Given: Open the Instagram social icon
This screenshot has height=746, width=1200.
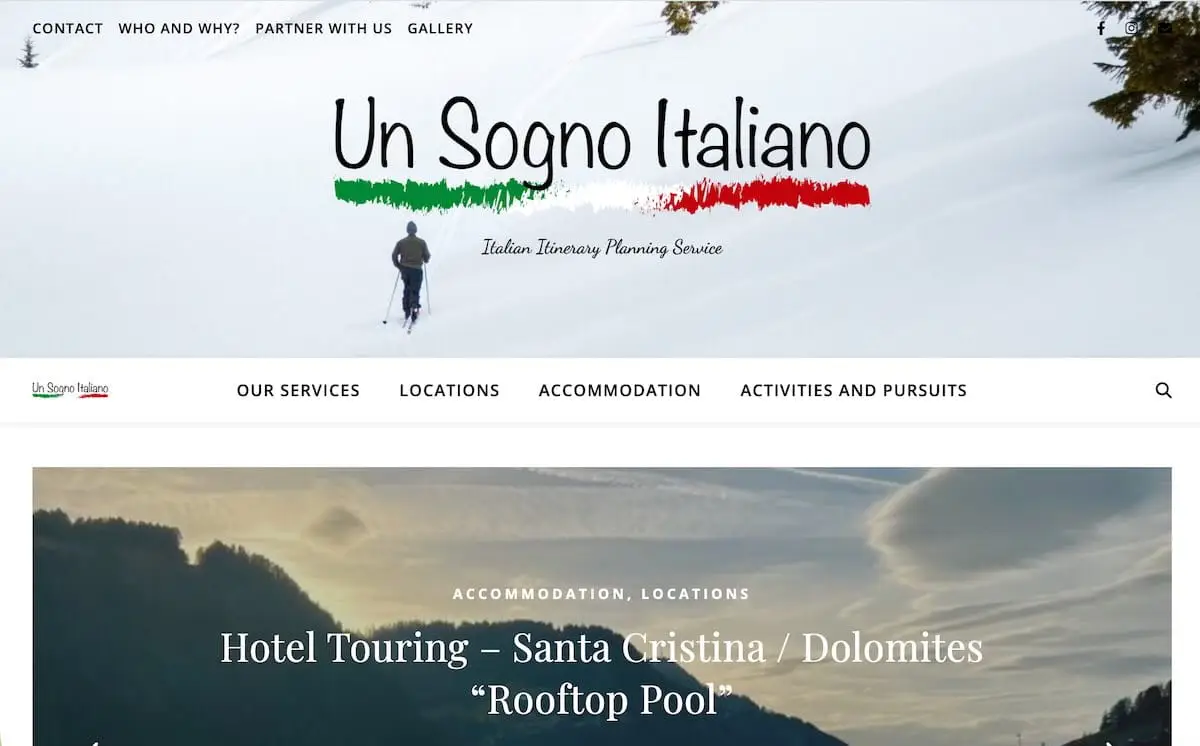Looking at the screenshot, I should coord(1132,28).
